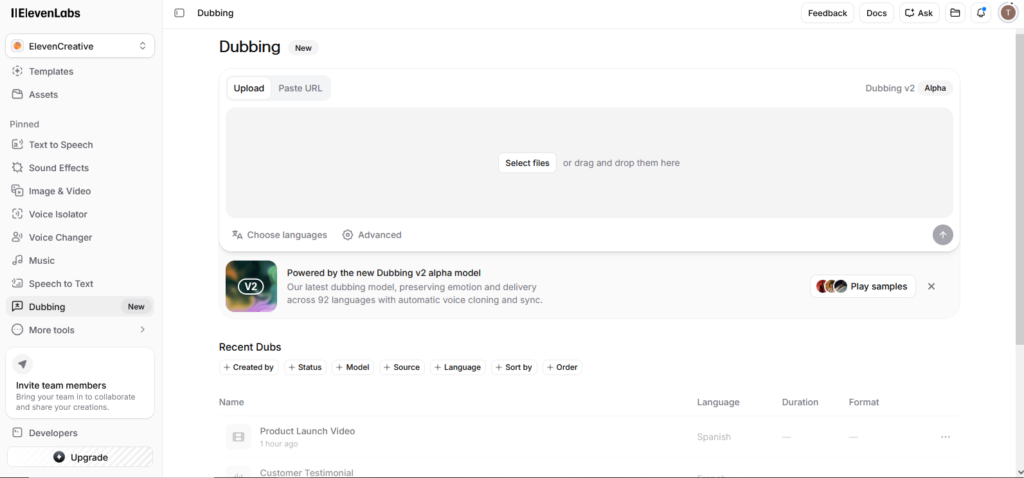Open the Assets folder icon
Image resolution: width=1024 pixels, height=478 pixels.
coord(18,94)
